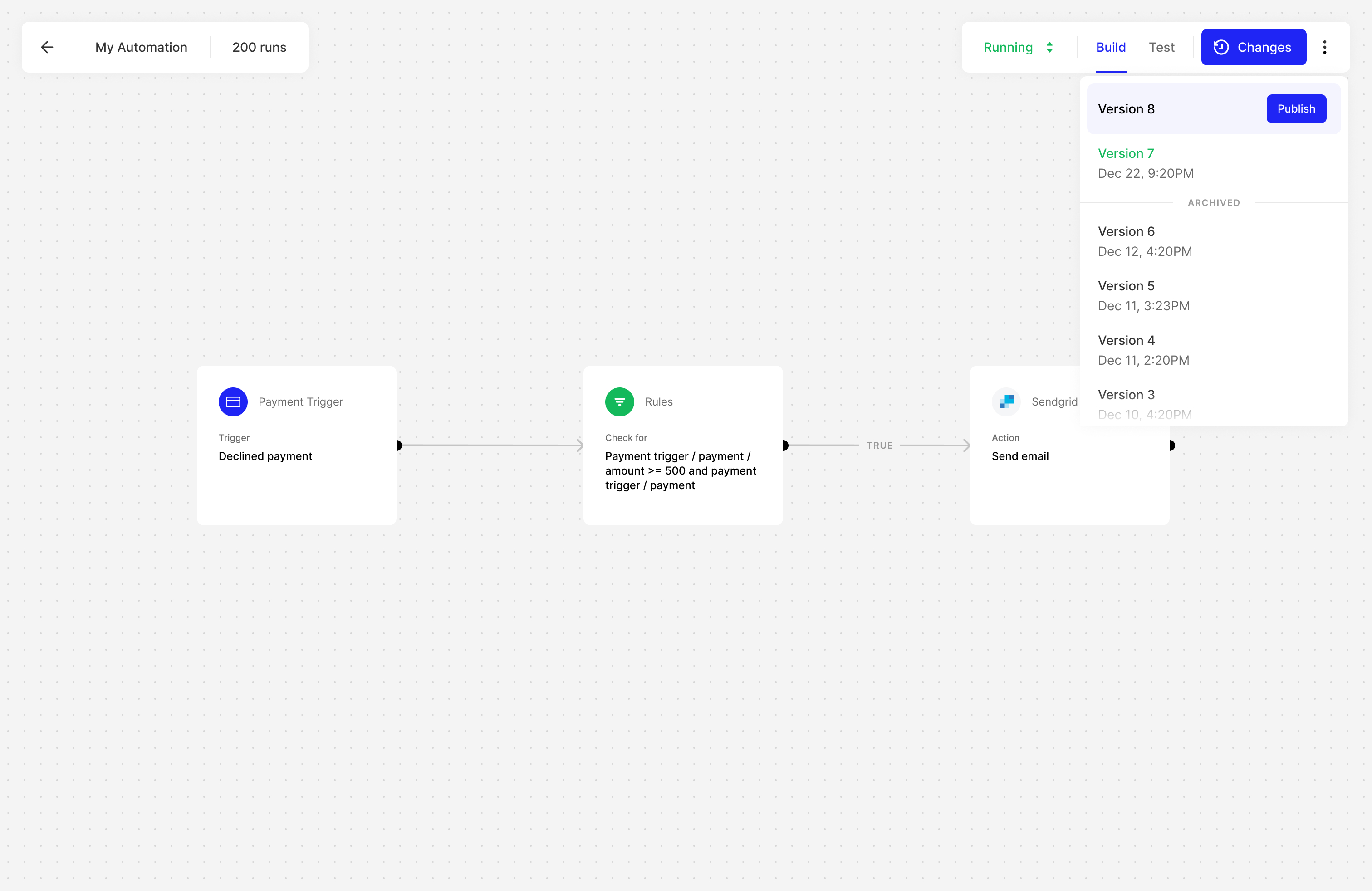
Task: Open the three-dot more options menu
Action: tap(1324, 47)
